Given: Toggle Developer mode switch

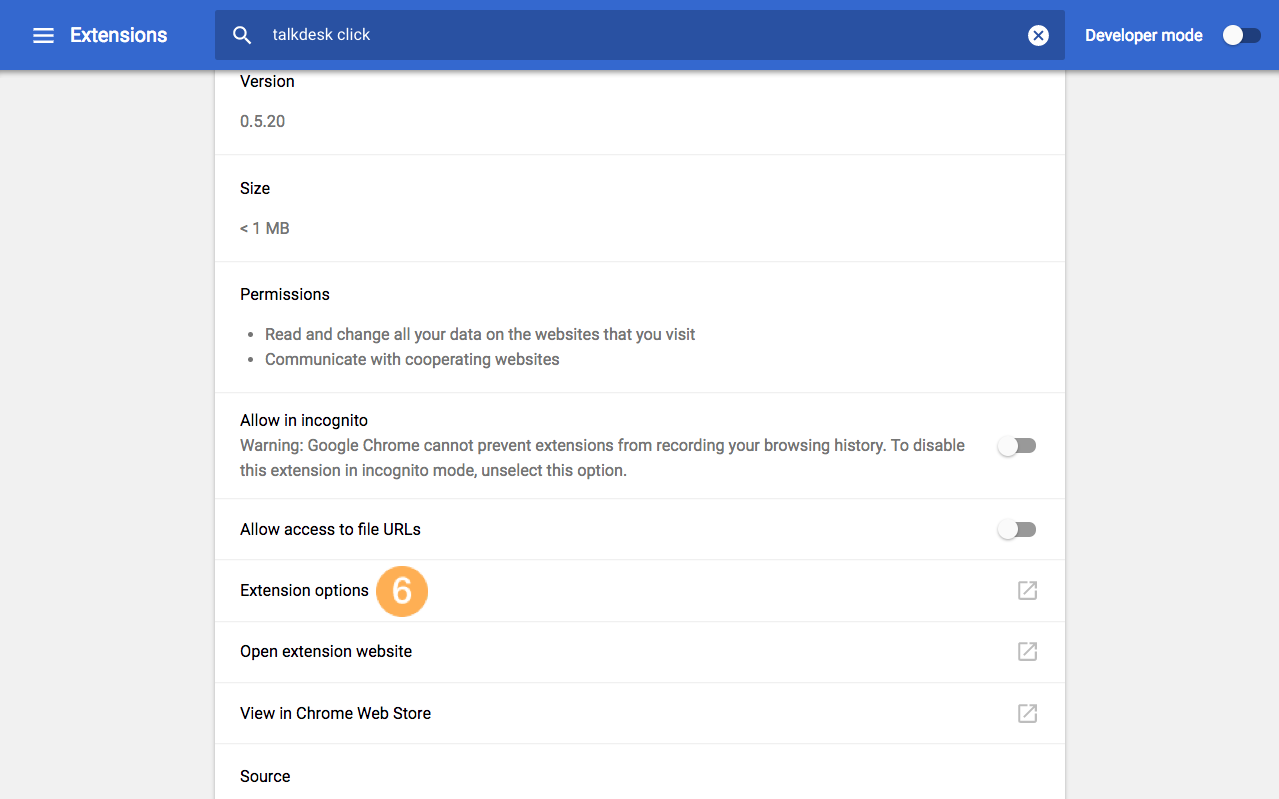Looking at the screenshot, I should [1241, 35].
